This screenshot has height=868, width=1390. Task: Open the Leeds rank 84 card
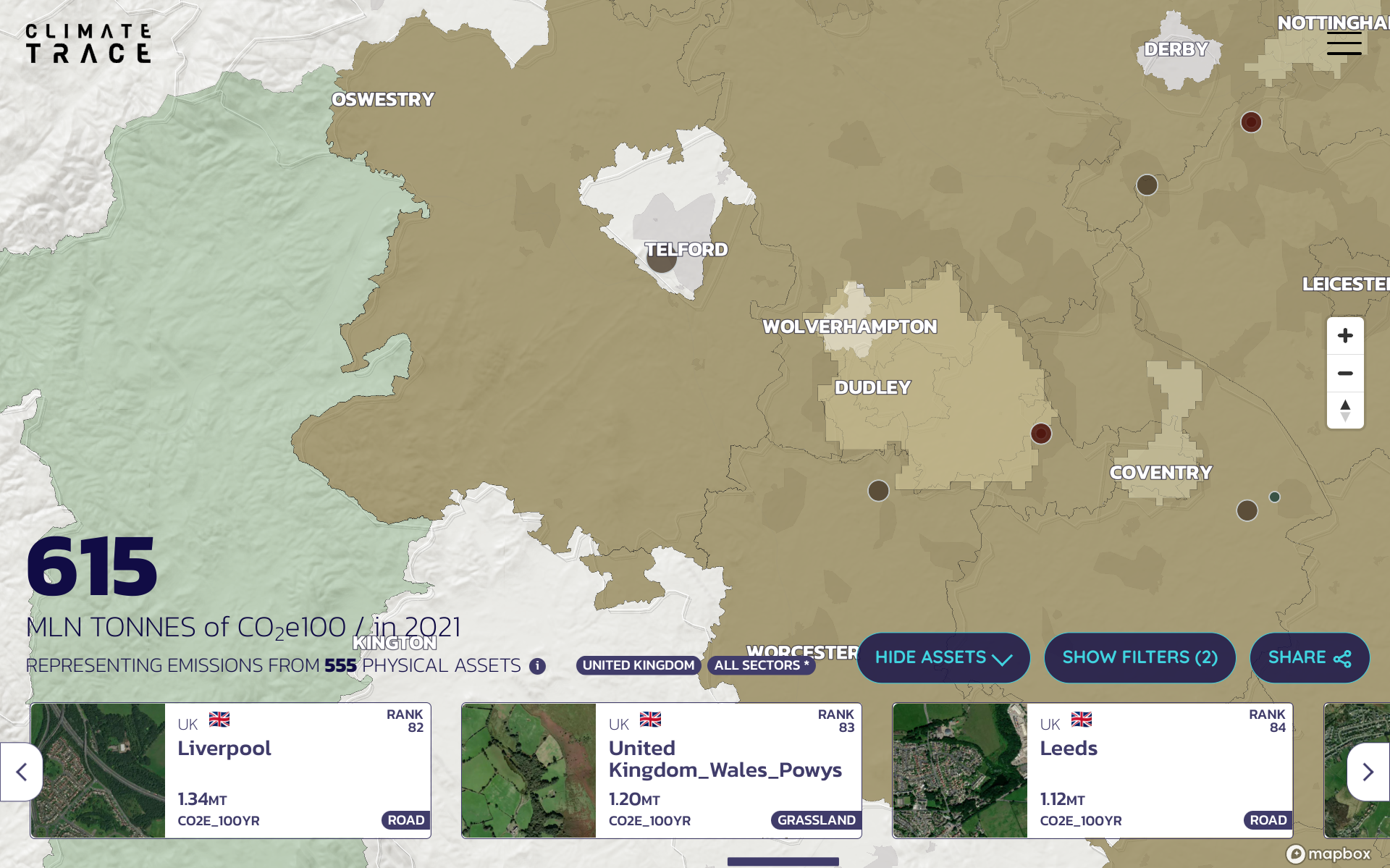1092,770
